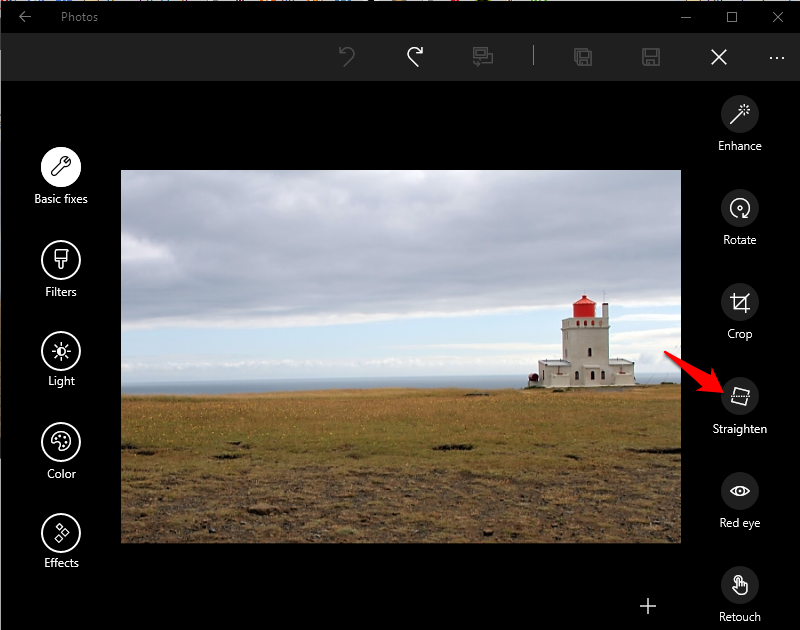Click the Undo arrow in toolbar

click(347, 57)
